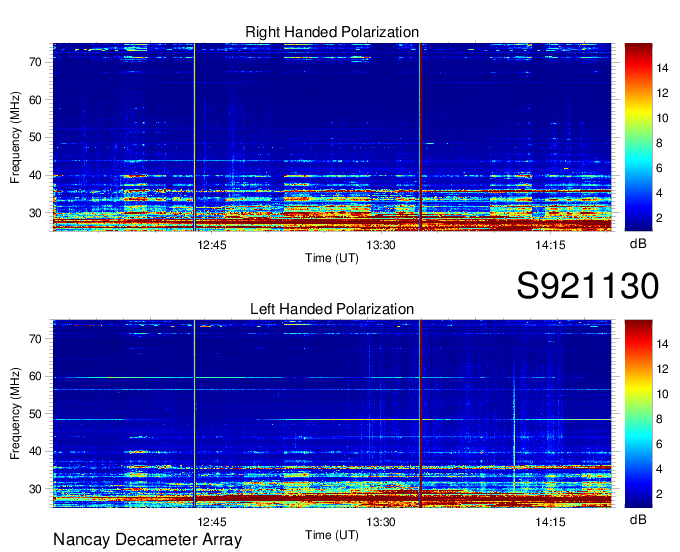Click the dB unit label under lower color bar

click(x=638, y=520)
